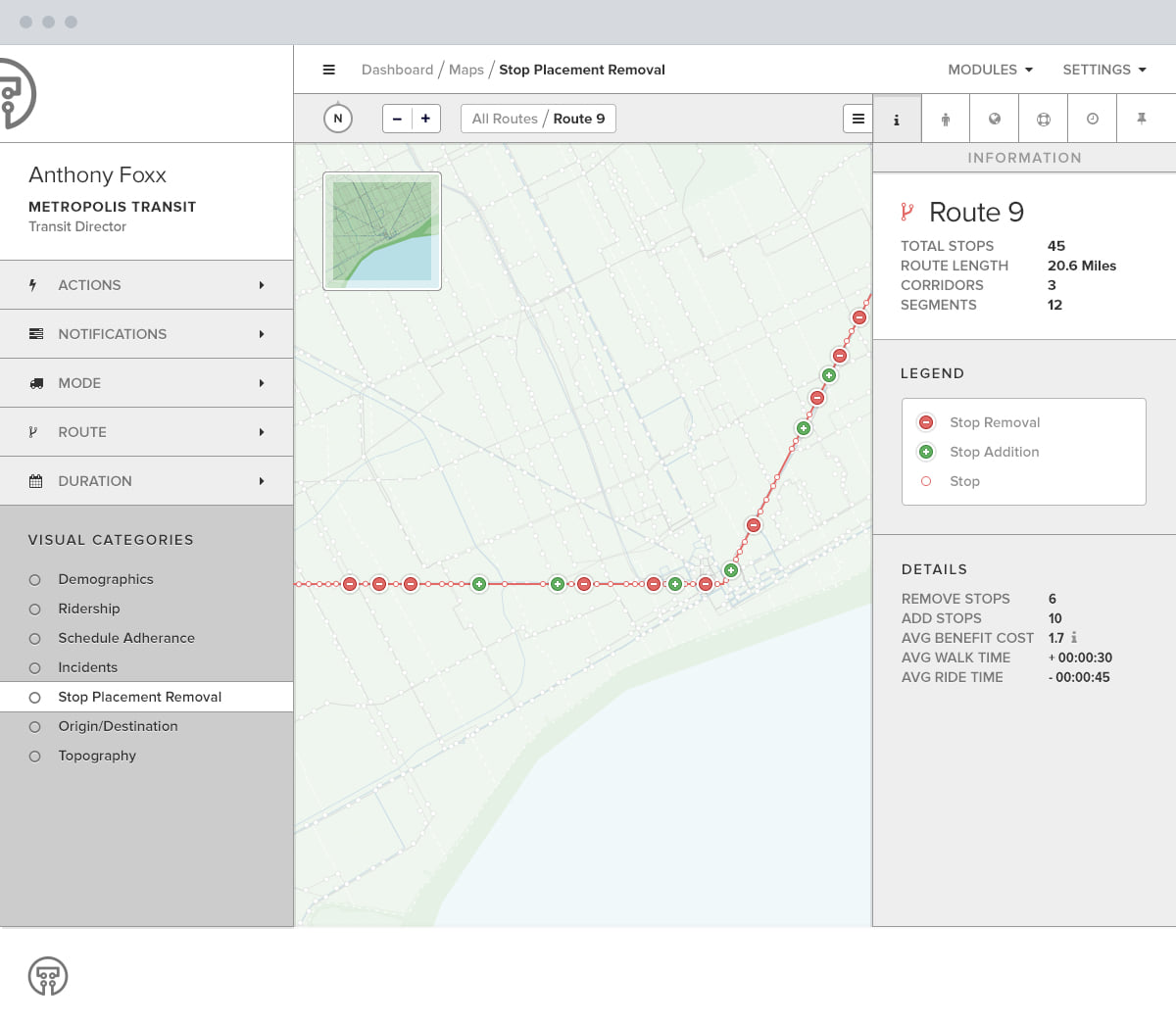This screenshot has width=1176, height=1025.
Task: Open the hamburger menu beside Dashboard breadcrumb
Action: pos(329,70)
